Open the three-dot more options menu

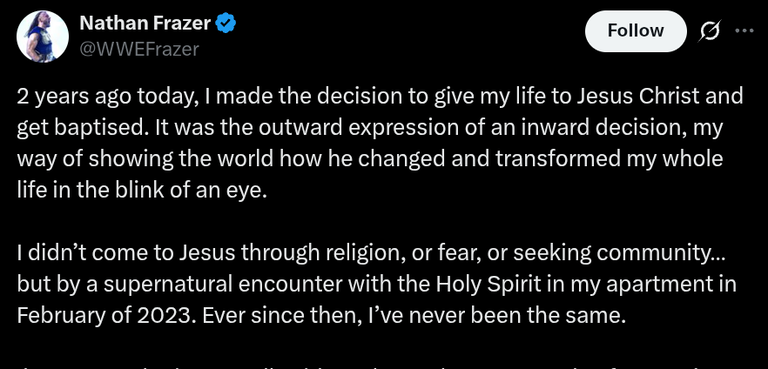pyautogui.click(x=744, y=31)
